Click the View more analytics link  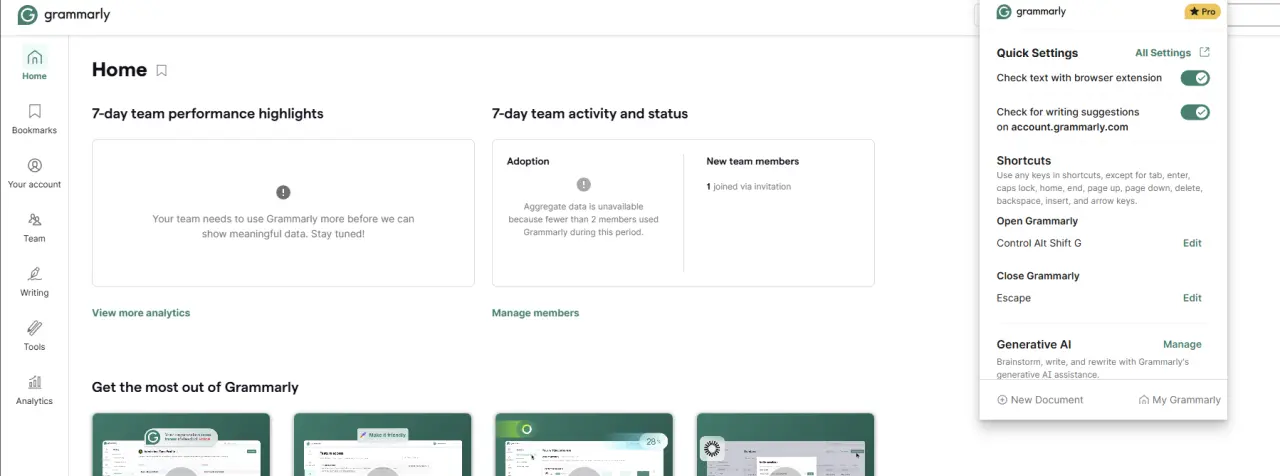(x=141, y=313)
